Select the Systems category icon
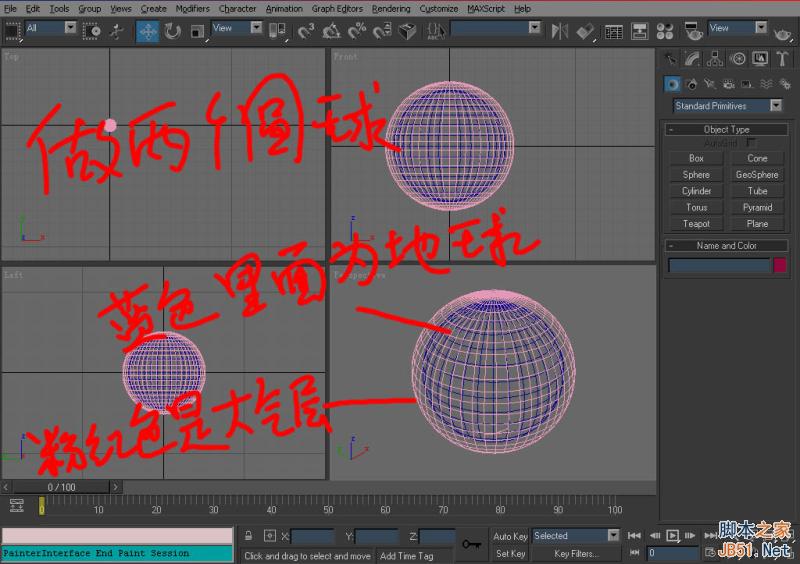Image resolution: width=800 pixels, height=564 pixels. click(x=785, y=84)
